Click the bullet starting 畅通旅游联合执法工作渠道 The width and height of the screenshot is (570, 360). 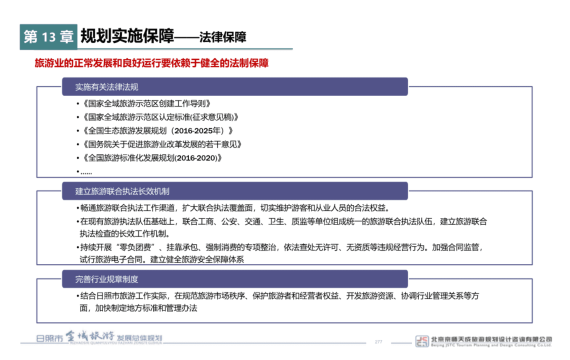pos(233,208)
